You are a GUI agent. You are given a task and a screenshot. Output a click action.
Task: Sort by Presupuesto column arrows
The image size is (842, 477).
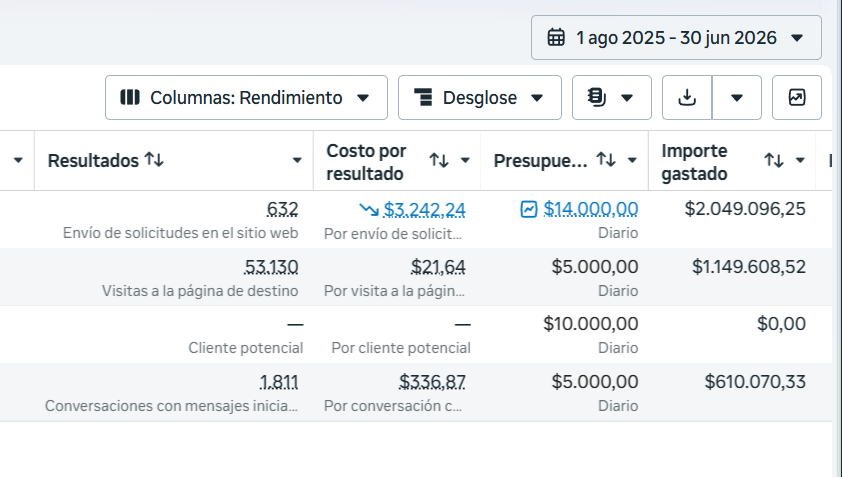[x=606, y=160]
